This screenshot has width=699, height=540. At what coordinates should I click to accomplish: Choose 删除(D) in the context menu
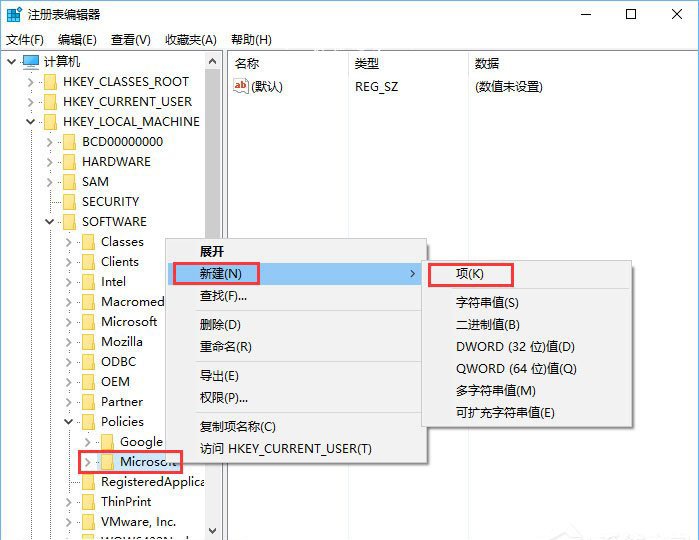pos(296,325)
